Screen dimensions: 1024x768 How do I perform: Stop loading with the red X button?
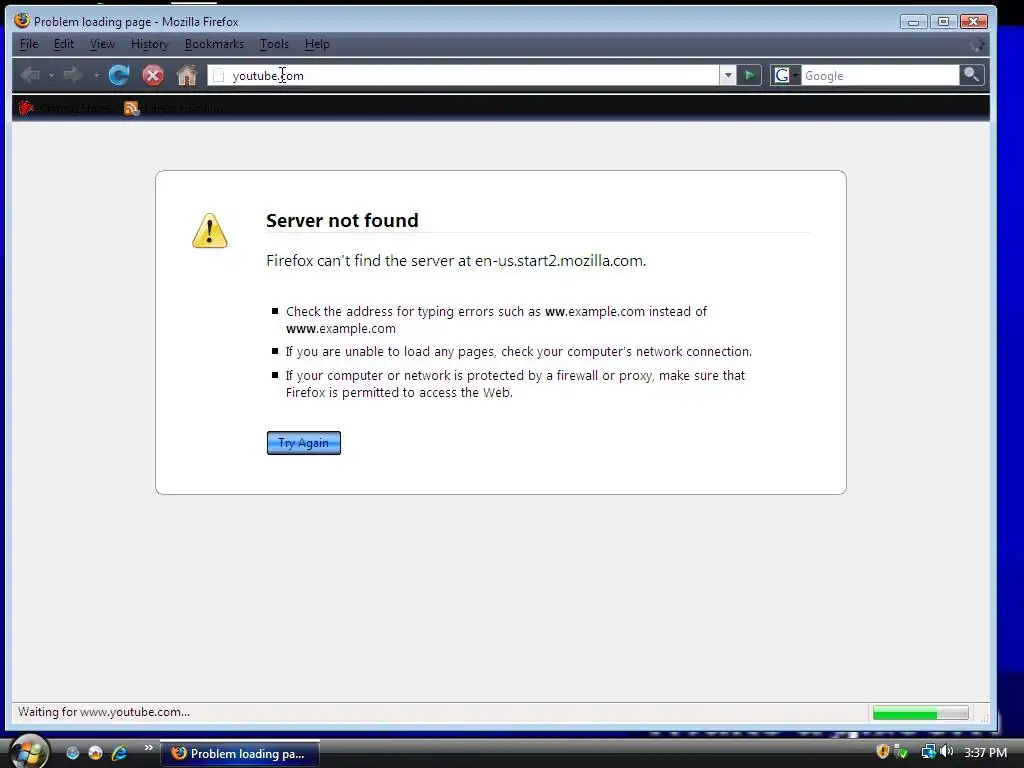153,76
